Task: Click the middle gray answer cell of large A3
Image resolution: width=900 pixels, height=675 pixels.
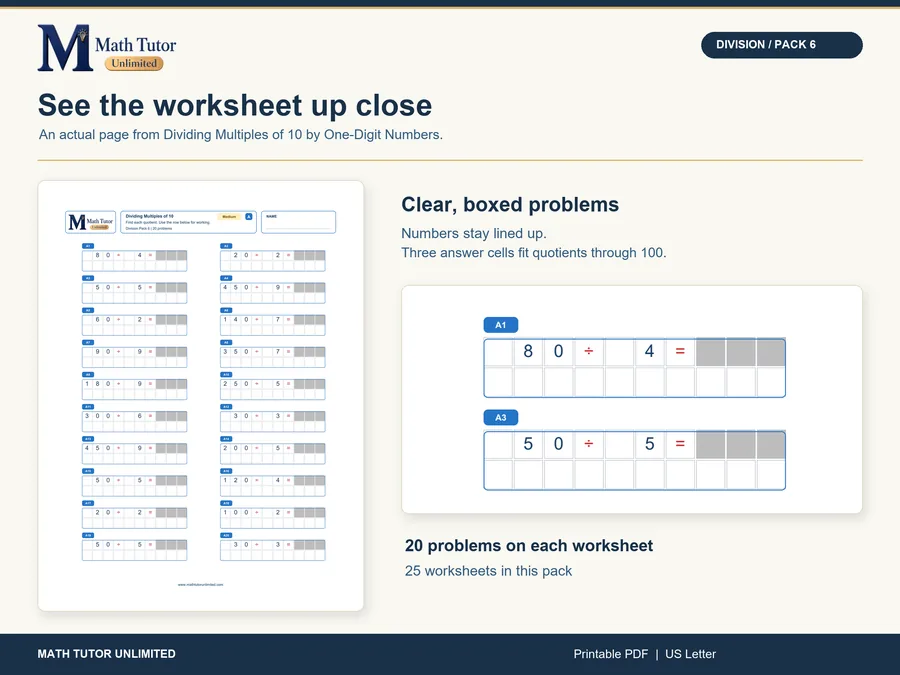Action: 741,445
